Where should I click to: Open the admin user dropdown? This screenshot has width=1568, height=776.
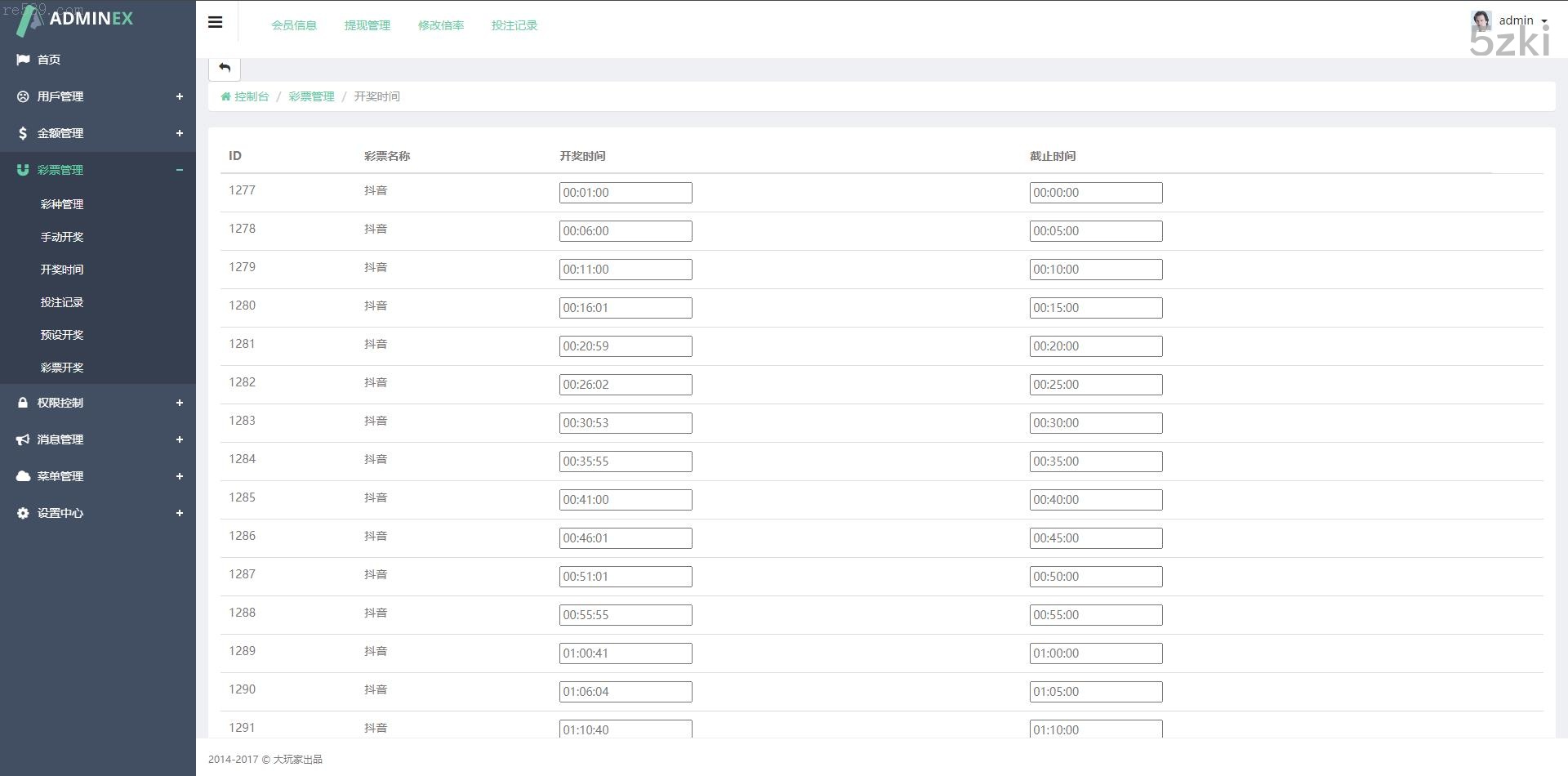coord(1522,20)
